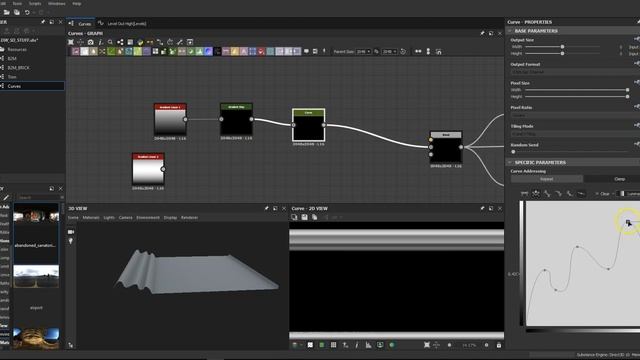This screenshot has height=360, width=640.
Task: Click horizontal align nodes icon in graph toolbar
Action: [x=418, y=51]
